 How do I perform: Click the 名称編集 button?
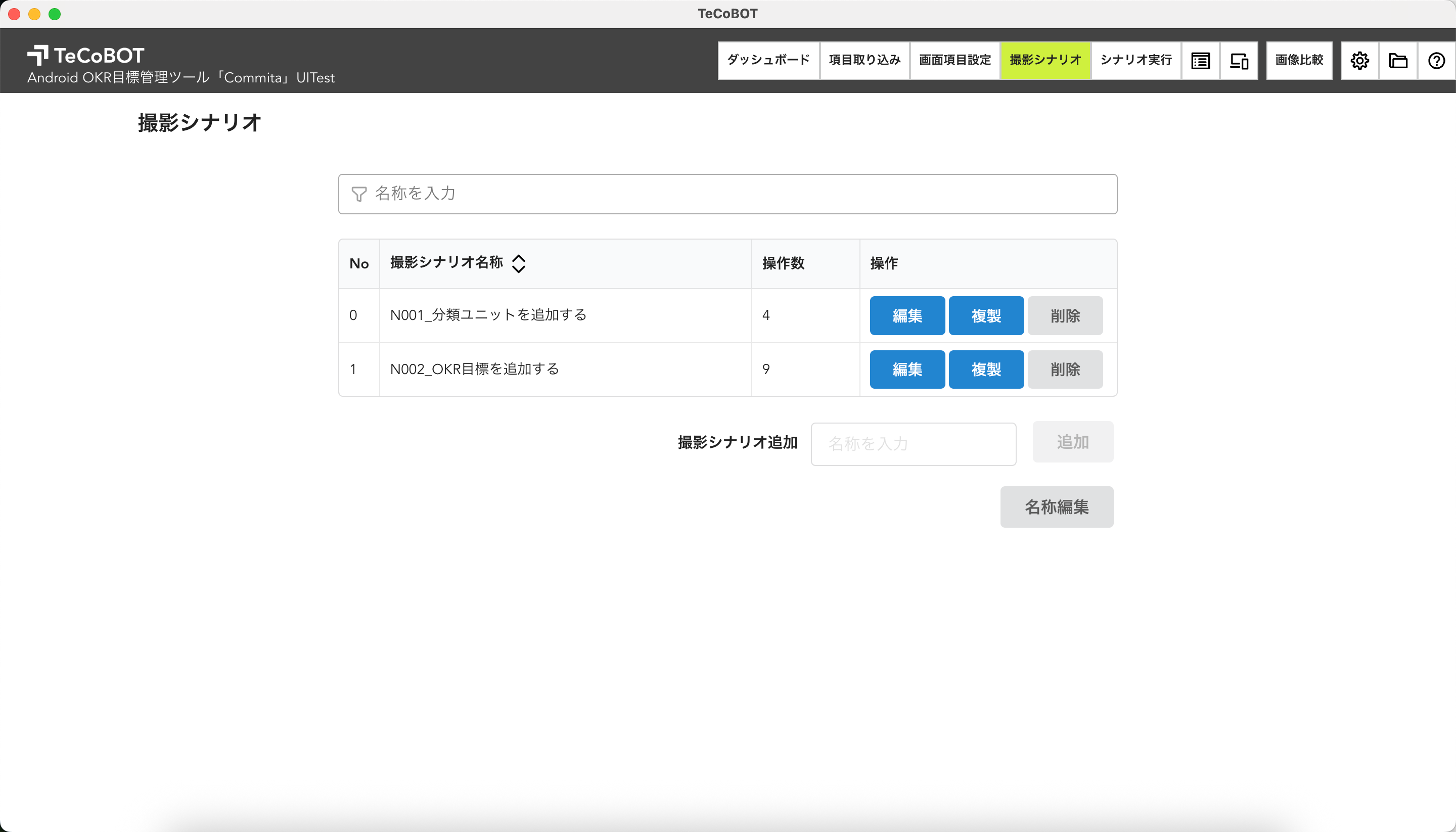1056,507
